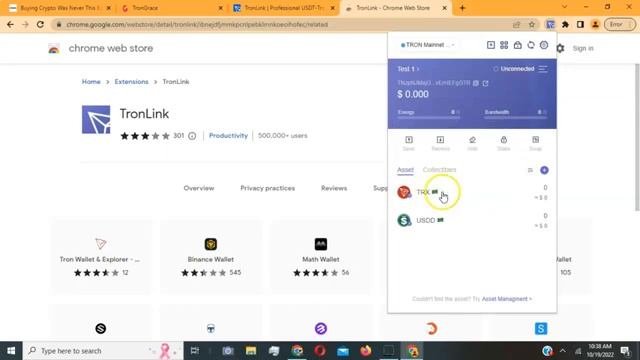Screen dimensions: 640x360
Task: Open the wallet hamburger menu
Action: [543, 69]
